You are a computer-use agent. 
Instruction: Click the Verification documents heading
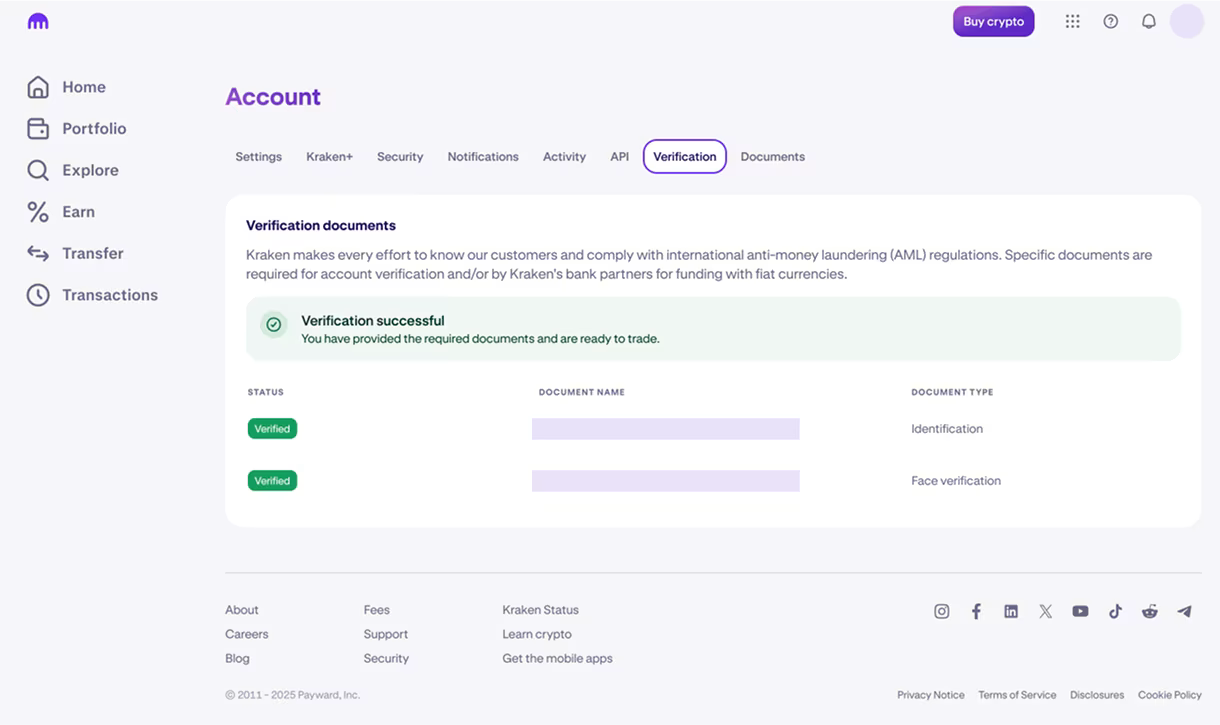pos(321,226)
